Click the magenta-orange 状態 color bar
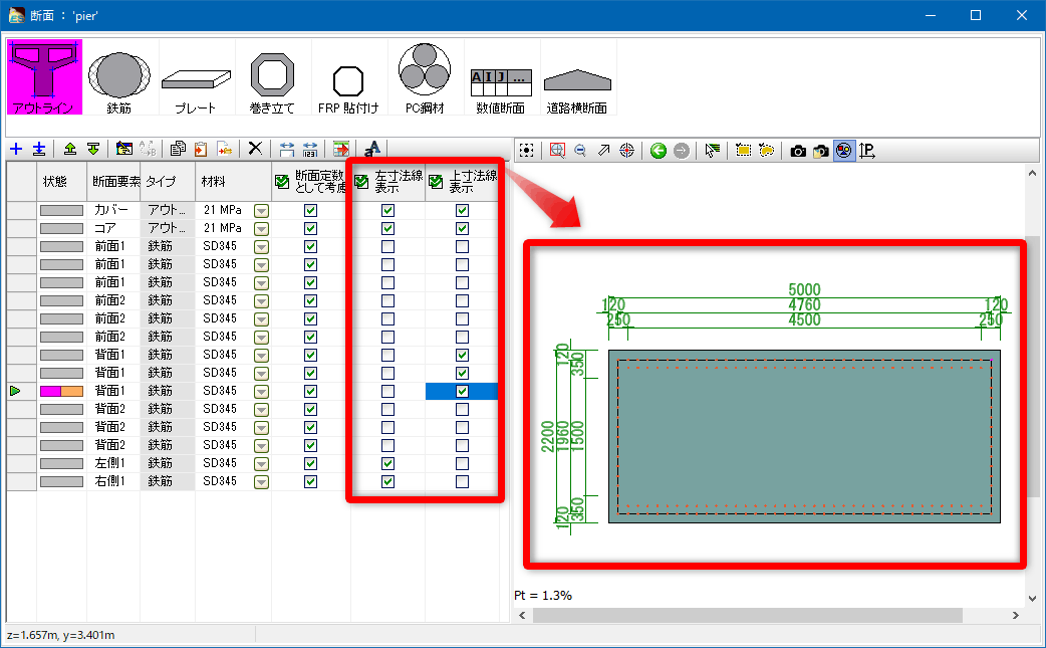1046x648 pixels. tap(61, 392)
